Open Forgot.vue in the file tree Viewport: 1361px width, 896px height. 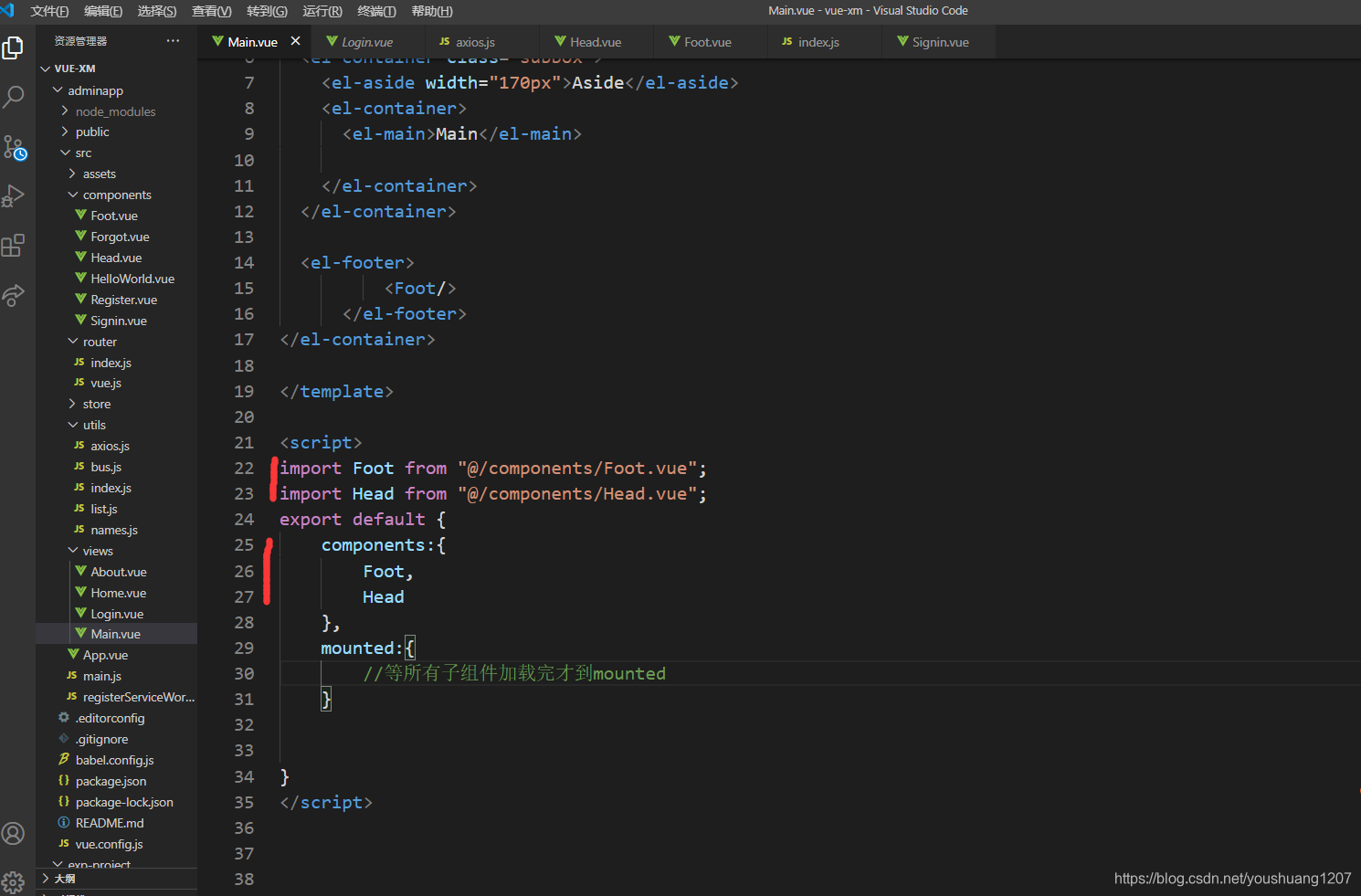(x=116, y=237)
